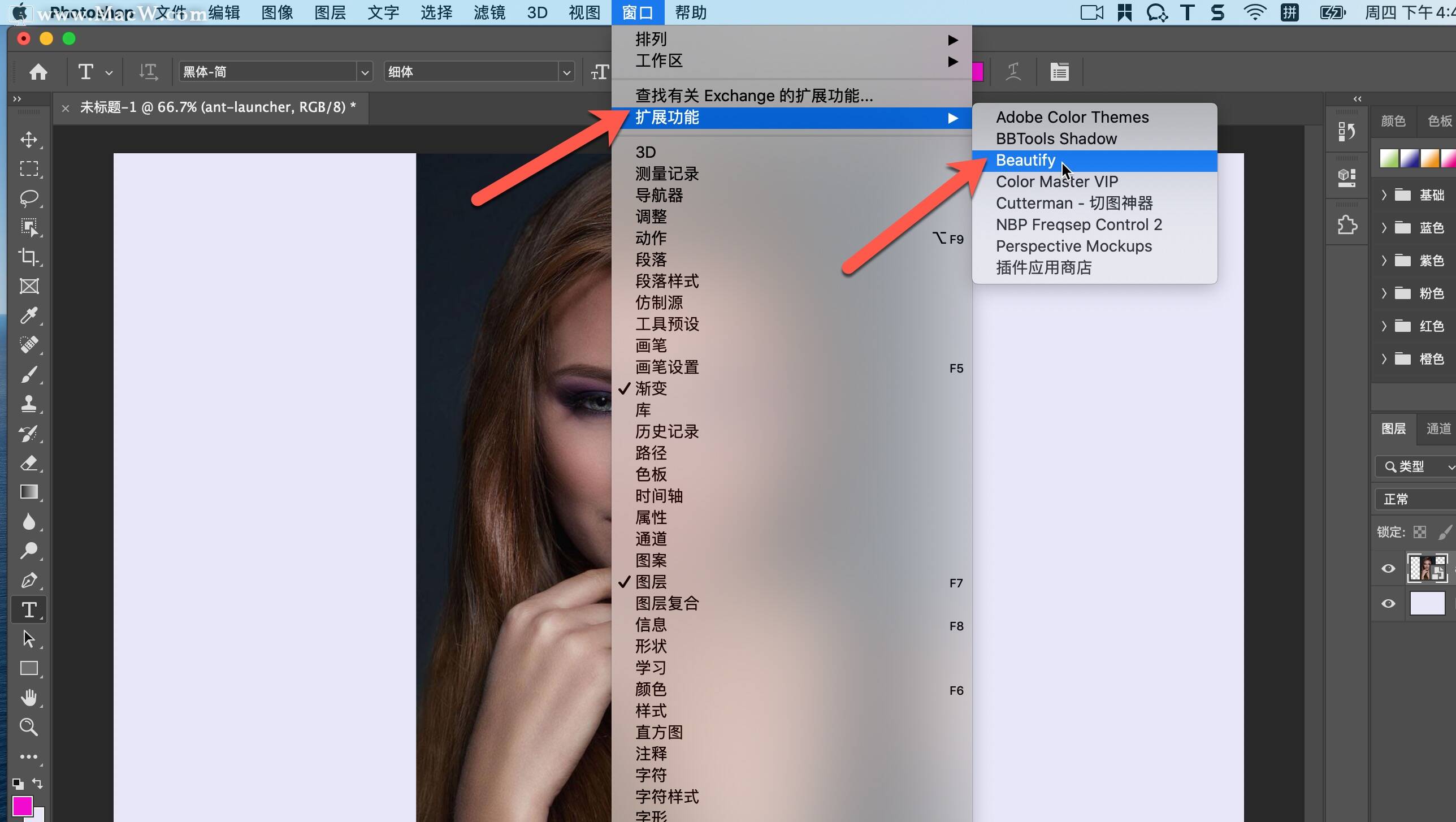Viewport: 1456px width, 822px height.
Task: Open the 滤镜 menu
Action: pos(488,12)
